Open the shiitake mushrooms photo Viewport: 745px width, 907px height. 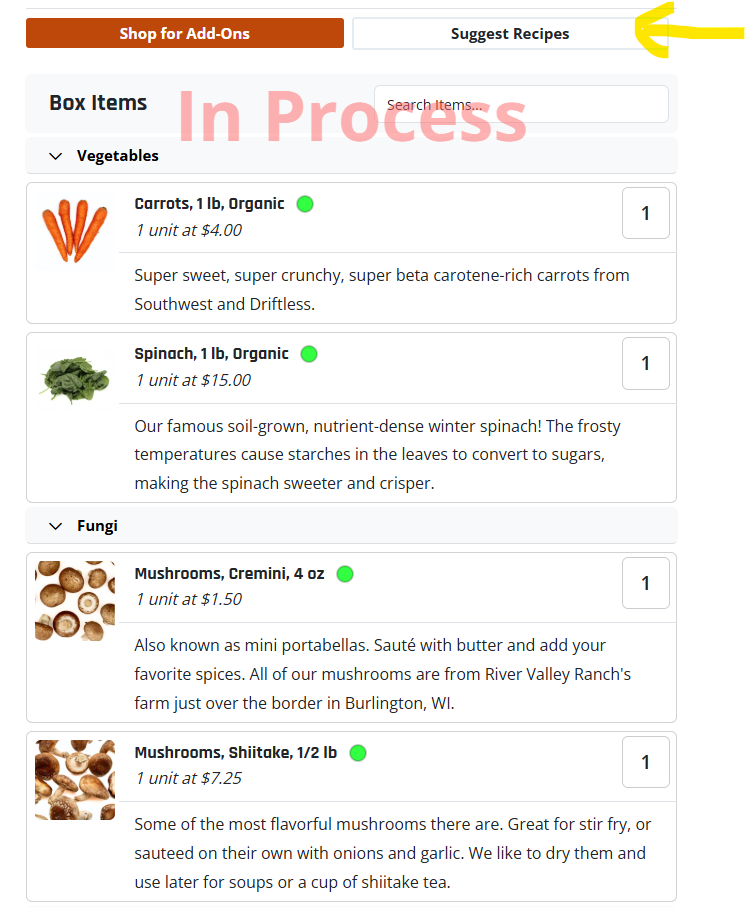(x=75, y=780)
